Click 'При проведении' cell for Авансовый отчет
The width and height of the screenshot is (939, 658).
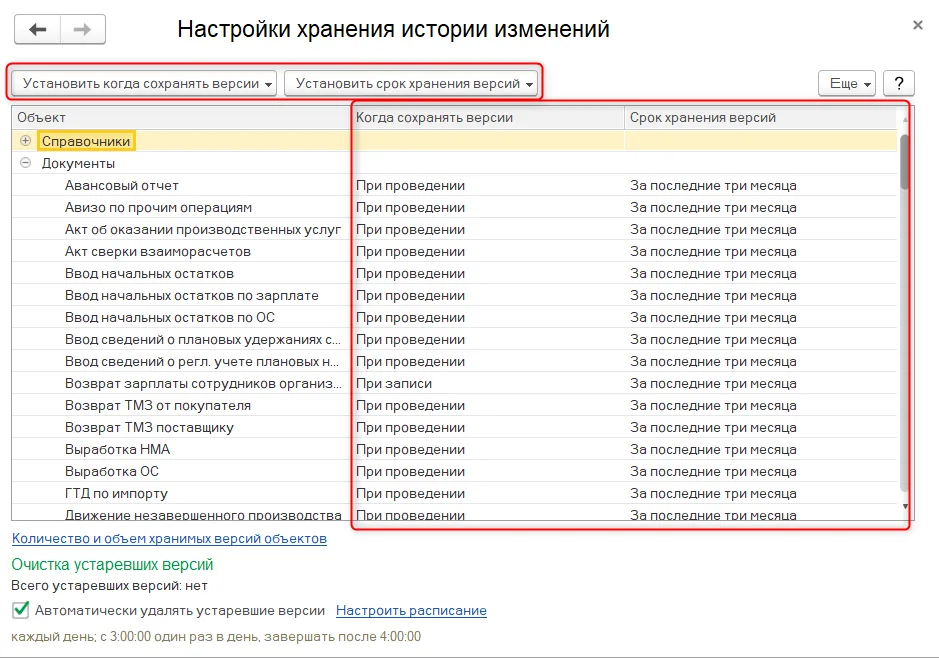tap(488, 185)
